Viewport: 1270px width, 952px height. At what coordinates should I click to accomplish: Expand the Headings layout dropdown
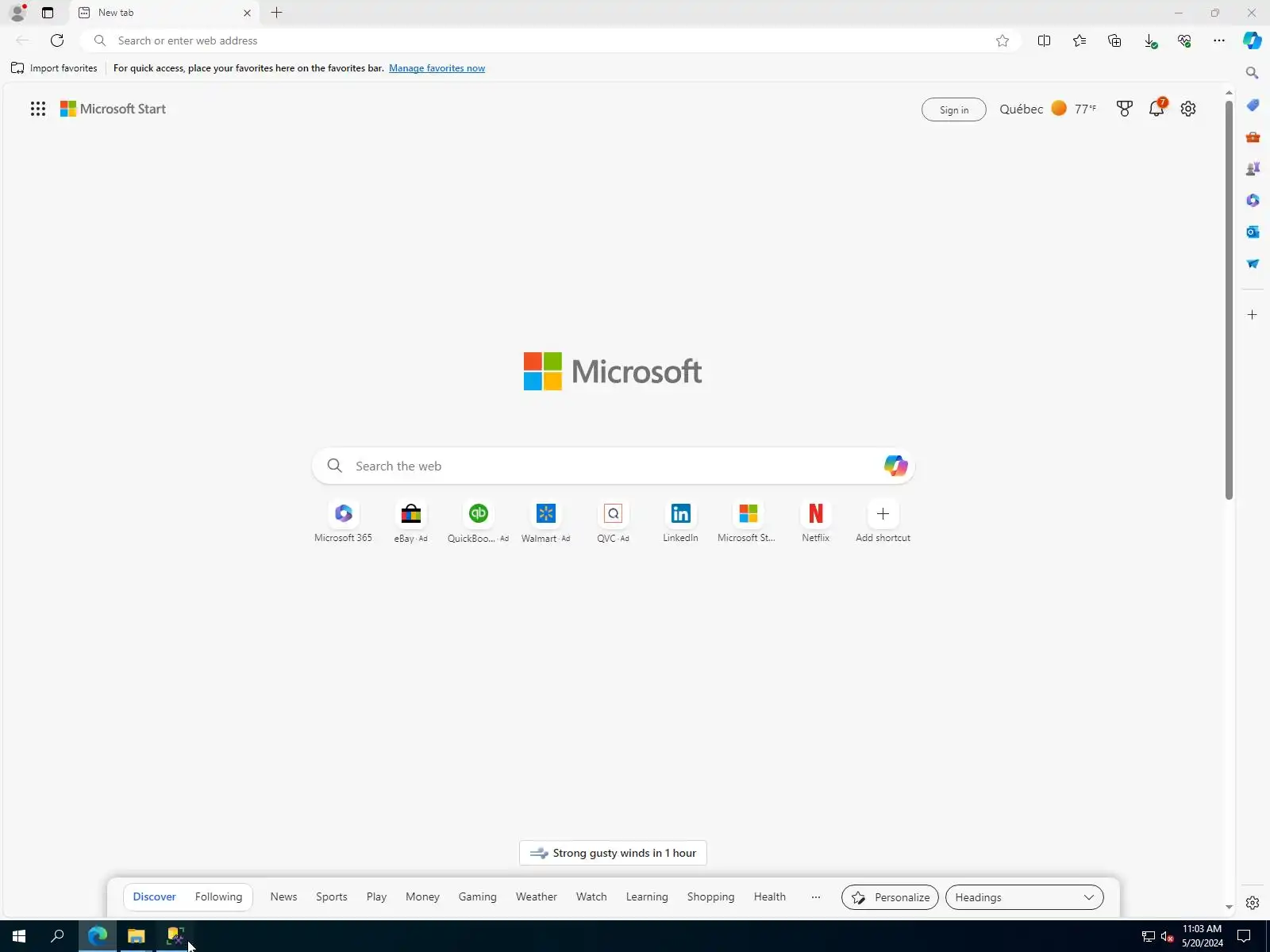(1024, 897)
